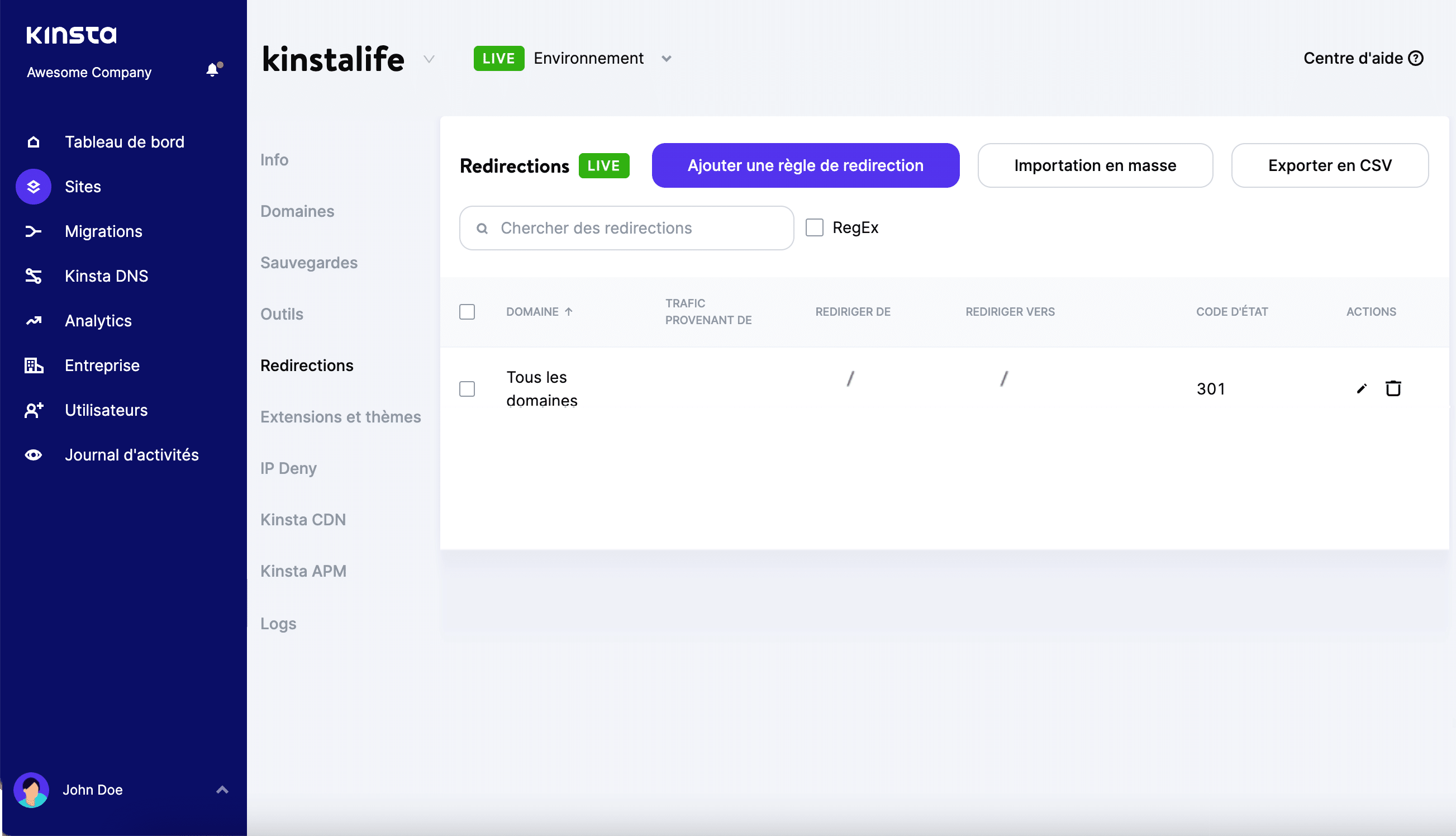This screenshot has height=836, width=1456.
Task: Click the search icon in redirections search bar
Action: pos(483,228)
